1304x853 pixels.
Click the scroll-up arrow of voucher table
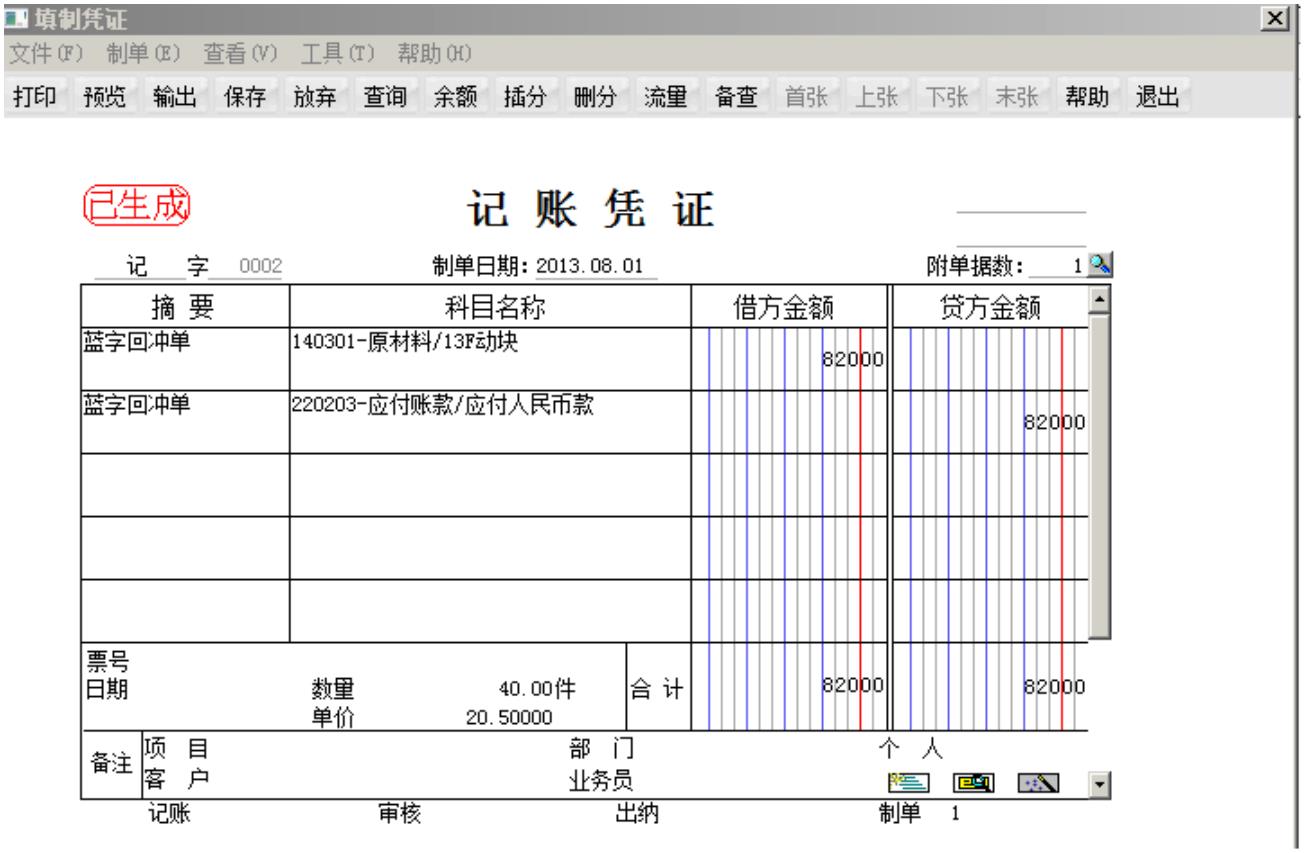[1101, 299]
